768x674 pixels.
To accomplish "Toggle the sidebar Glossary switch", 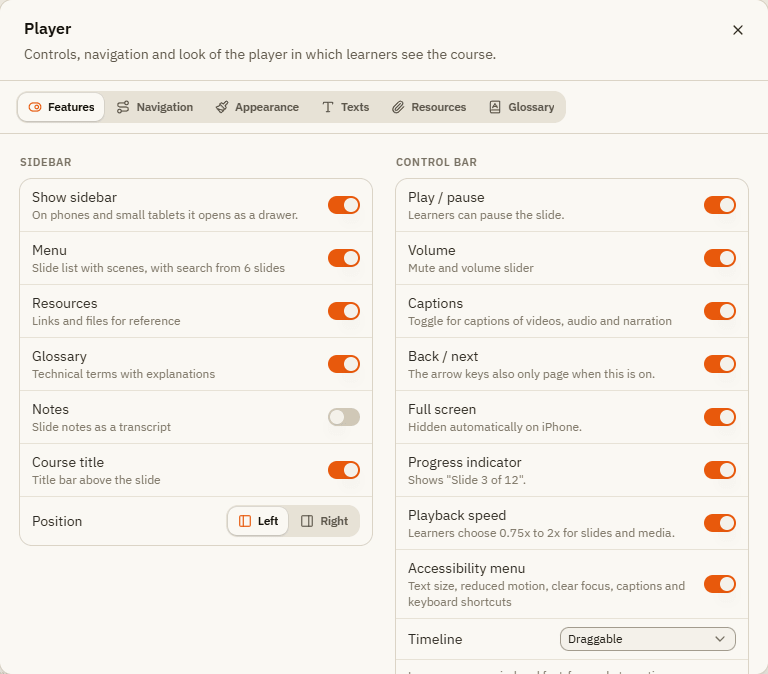I will click(344, 364).
